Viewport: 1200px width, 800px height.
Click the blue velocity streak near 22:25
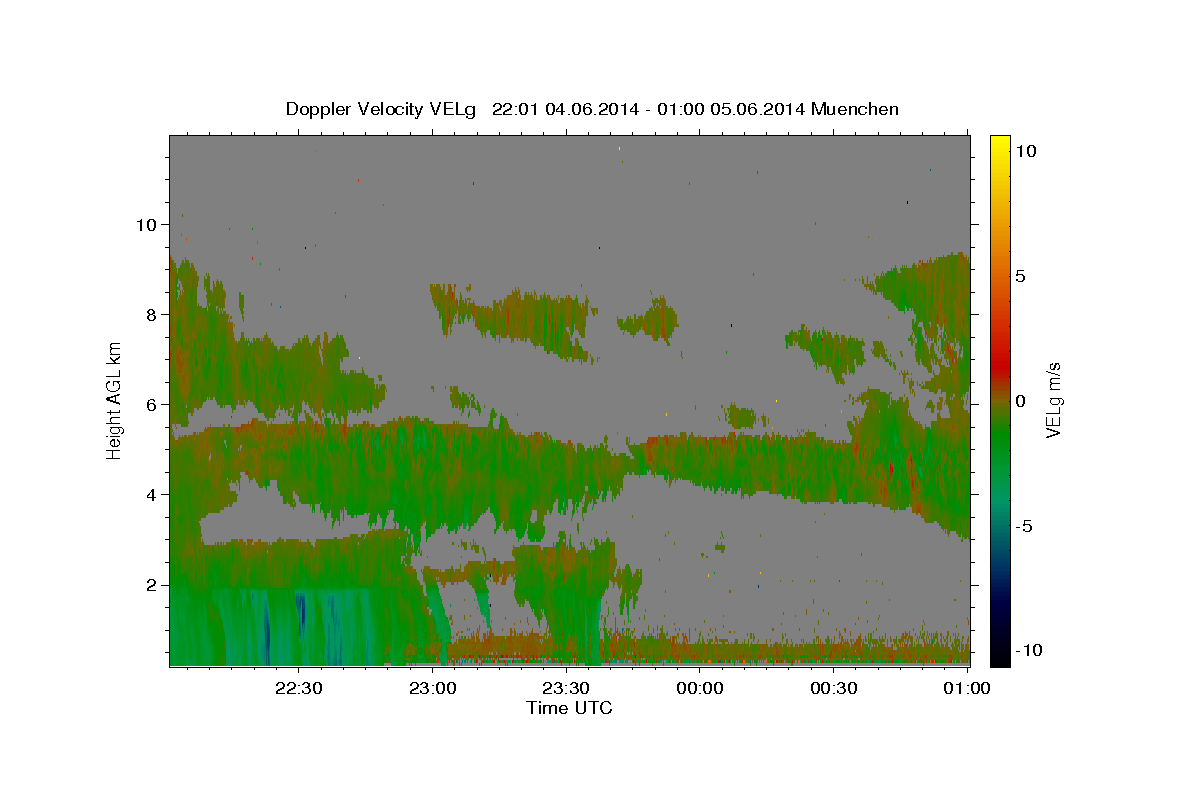[267, 630]
